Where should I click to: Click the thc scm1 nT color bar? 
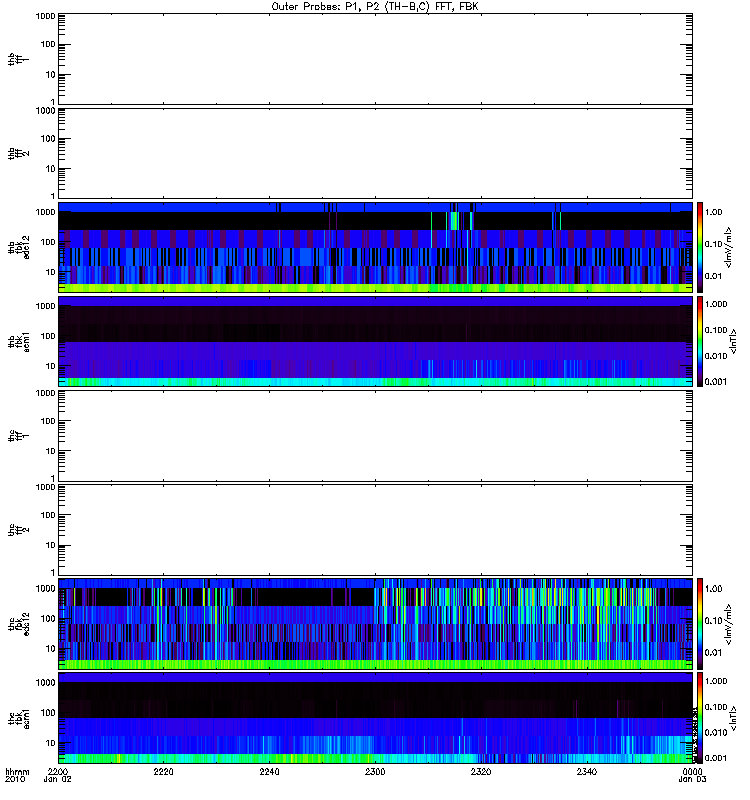click(x=700, y=718)
